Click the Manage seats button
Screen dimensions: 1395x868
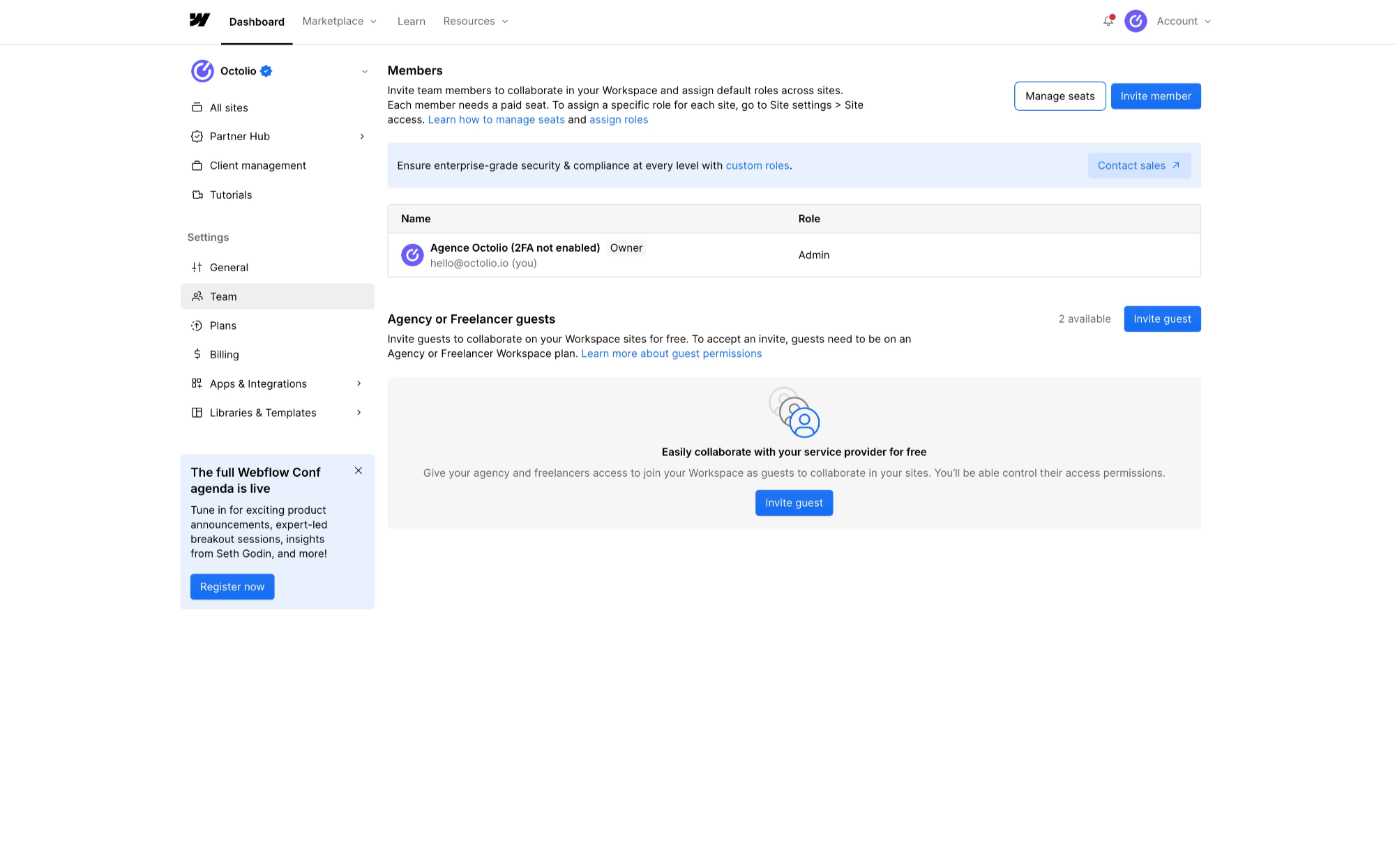click(x=1060, y=96)
